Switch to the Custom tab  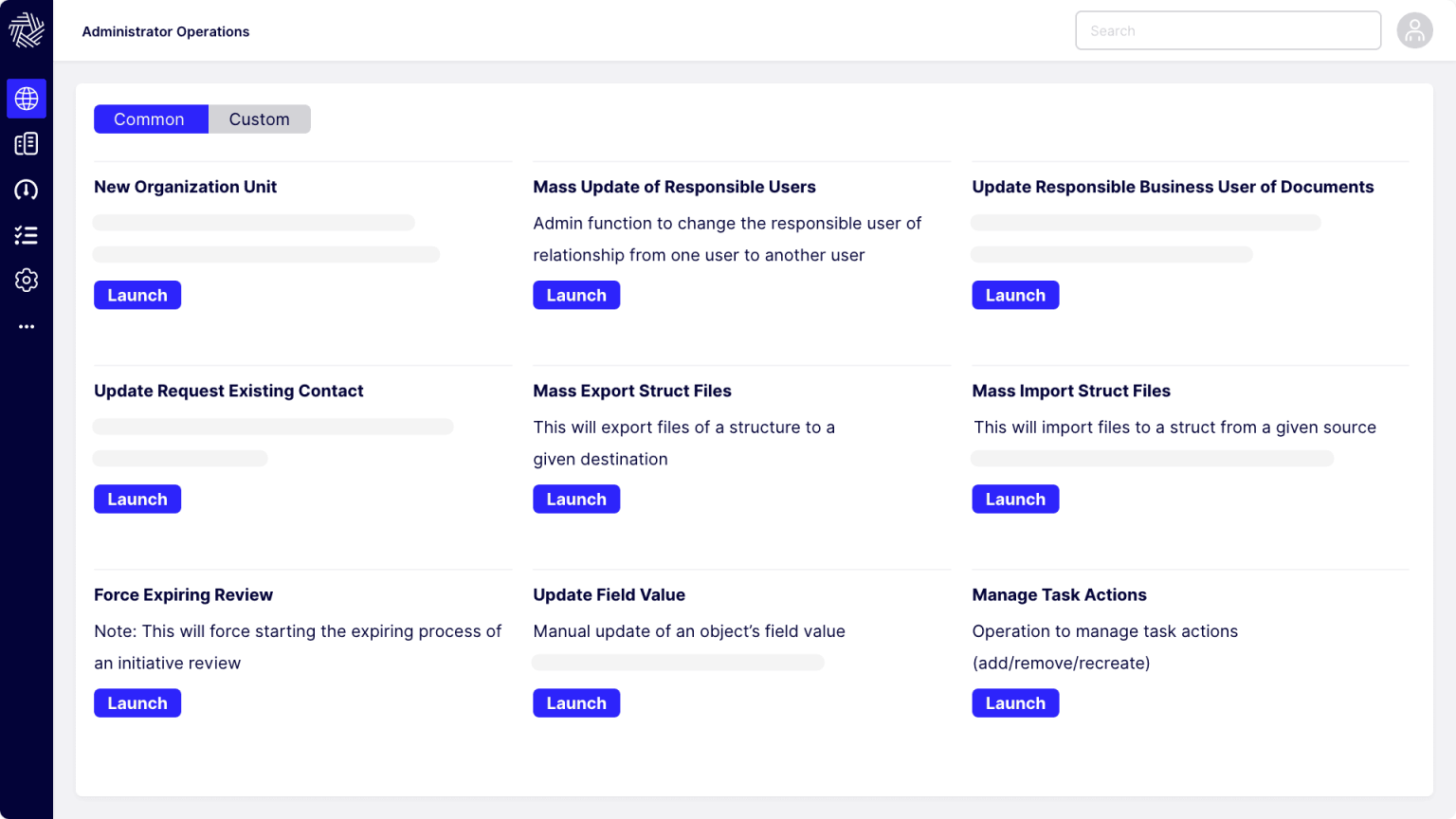(259, 119)
